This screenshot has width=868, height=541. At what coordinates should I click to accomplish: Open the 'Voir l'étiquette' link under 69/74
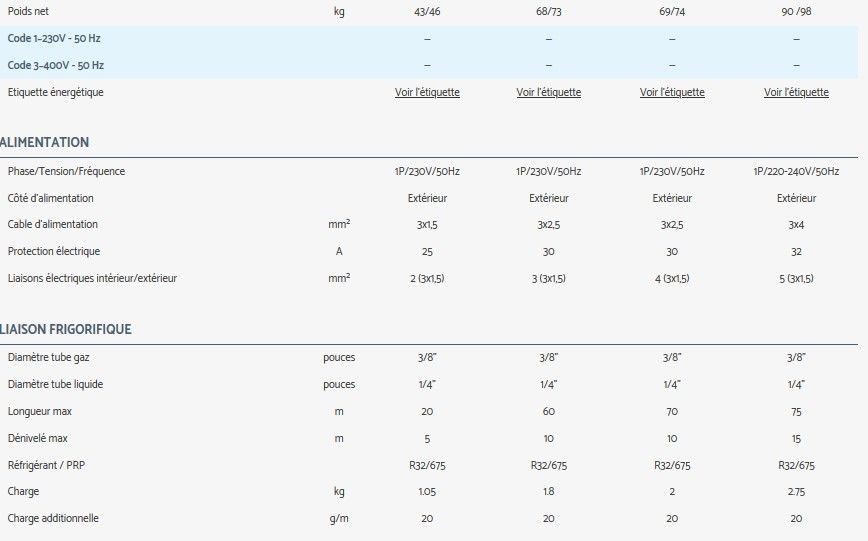pos(672,92)
